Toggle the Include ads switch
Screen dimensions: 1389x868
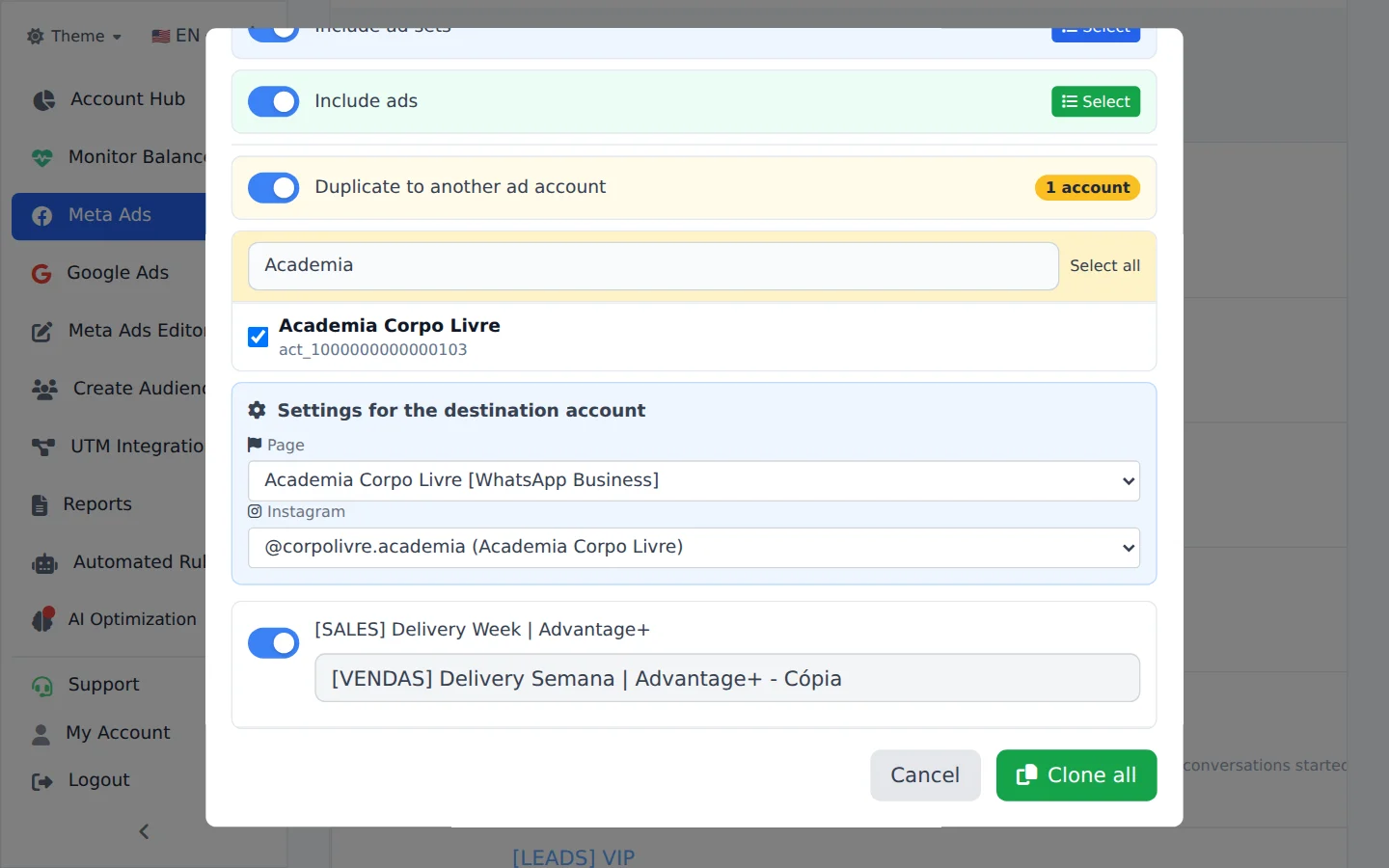pyautogui.click(x=274, y=101)
